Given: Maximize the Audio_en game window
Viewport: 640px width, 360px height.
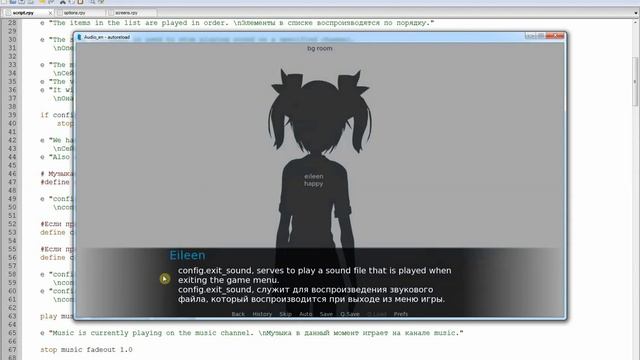Looking at the screenshot, I should point(541,36).
